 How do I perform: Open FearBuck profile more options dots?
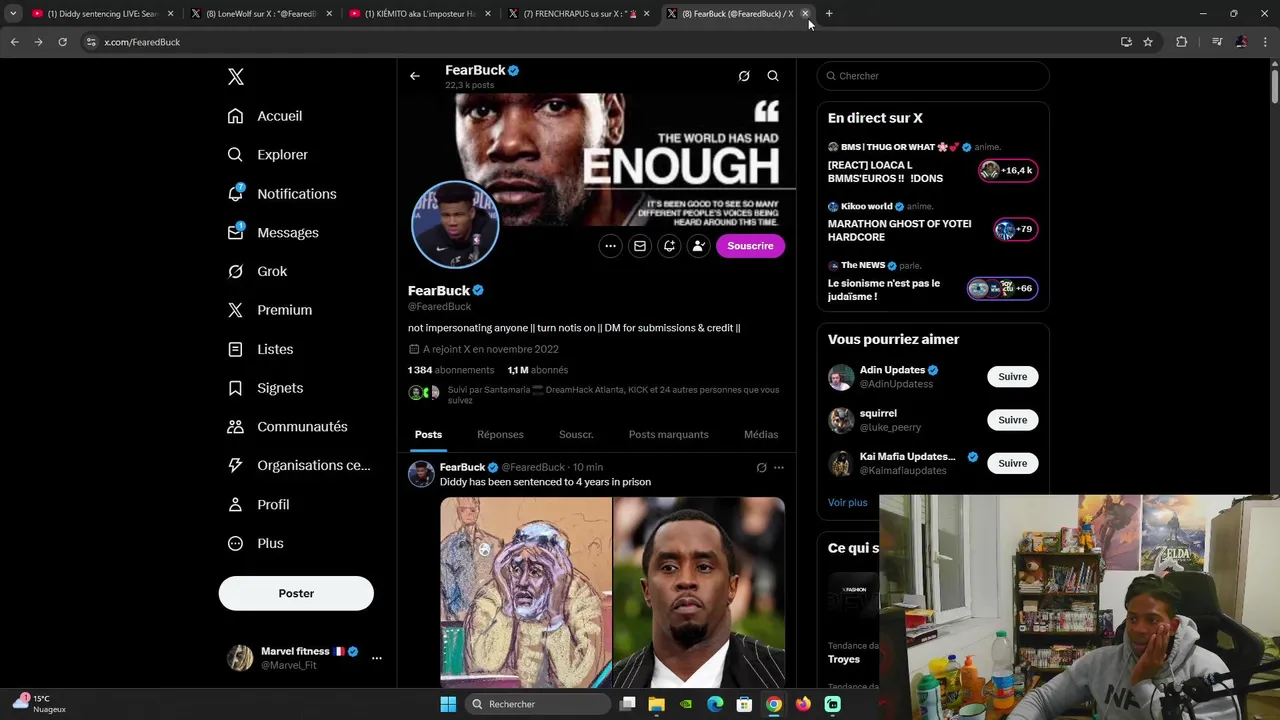click(x=610, y=246)
